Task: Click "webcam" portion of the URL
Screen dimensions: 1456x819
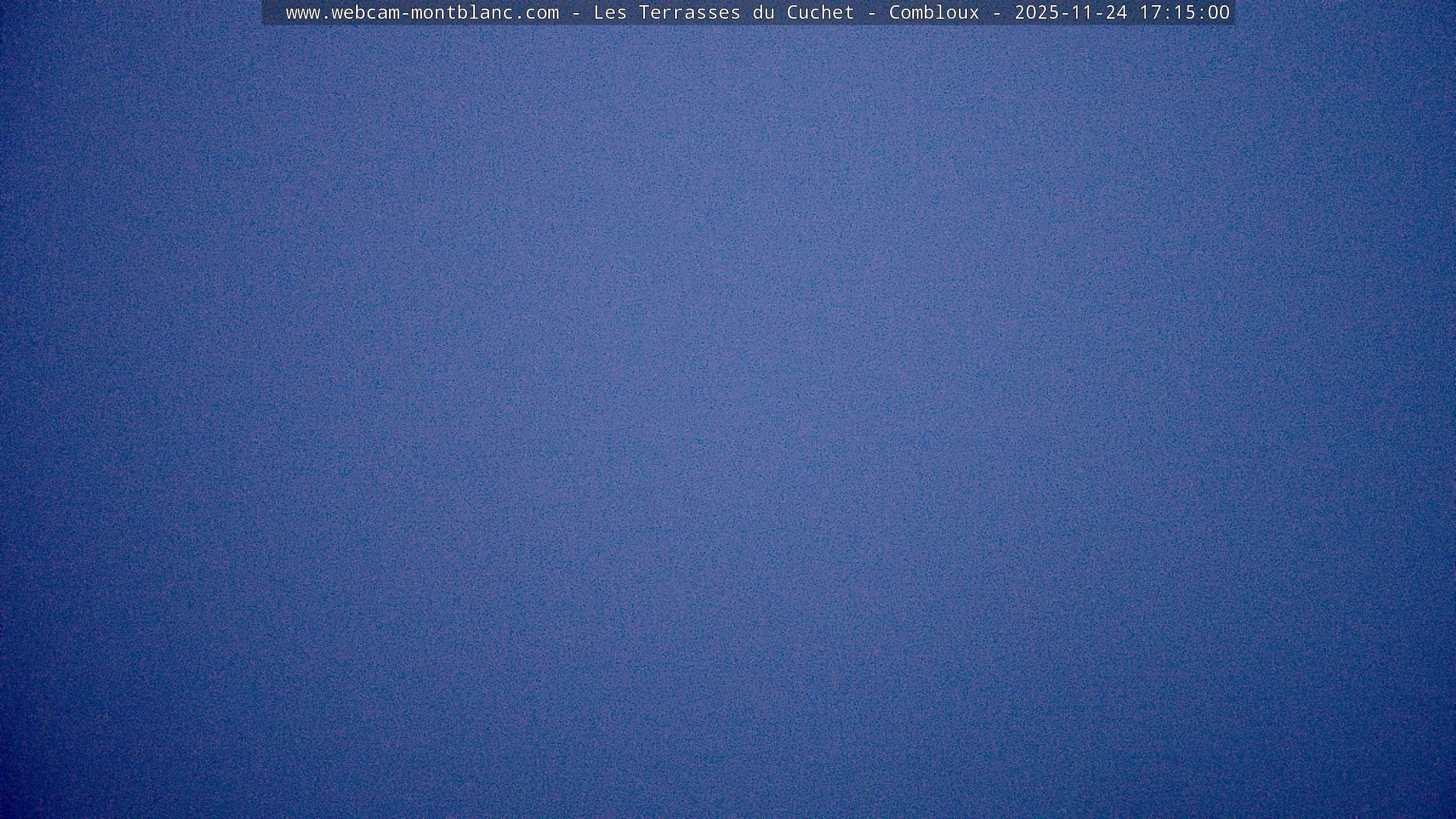Action: pos(365,13)
